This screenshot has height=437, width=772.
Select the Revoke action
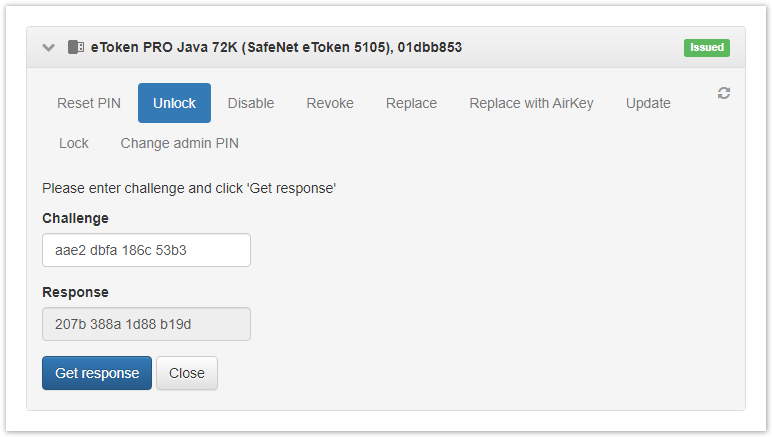[x=330, y=103]
